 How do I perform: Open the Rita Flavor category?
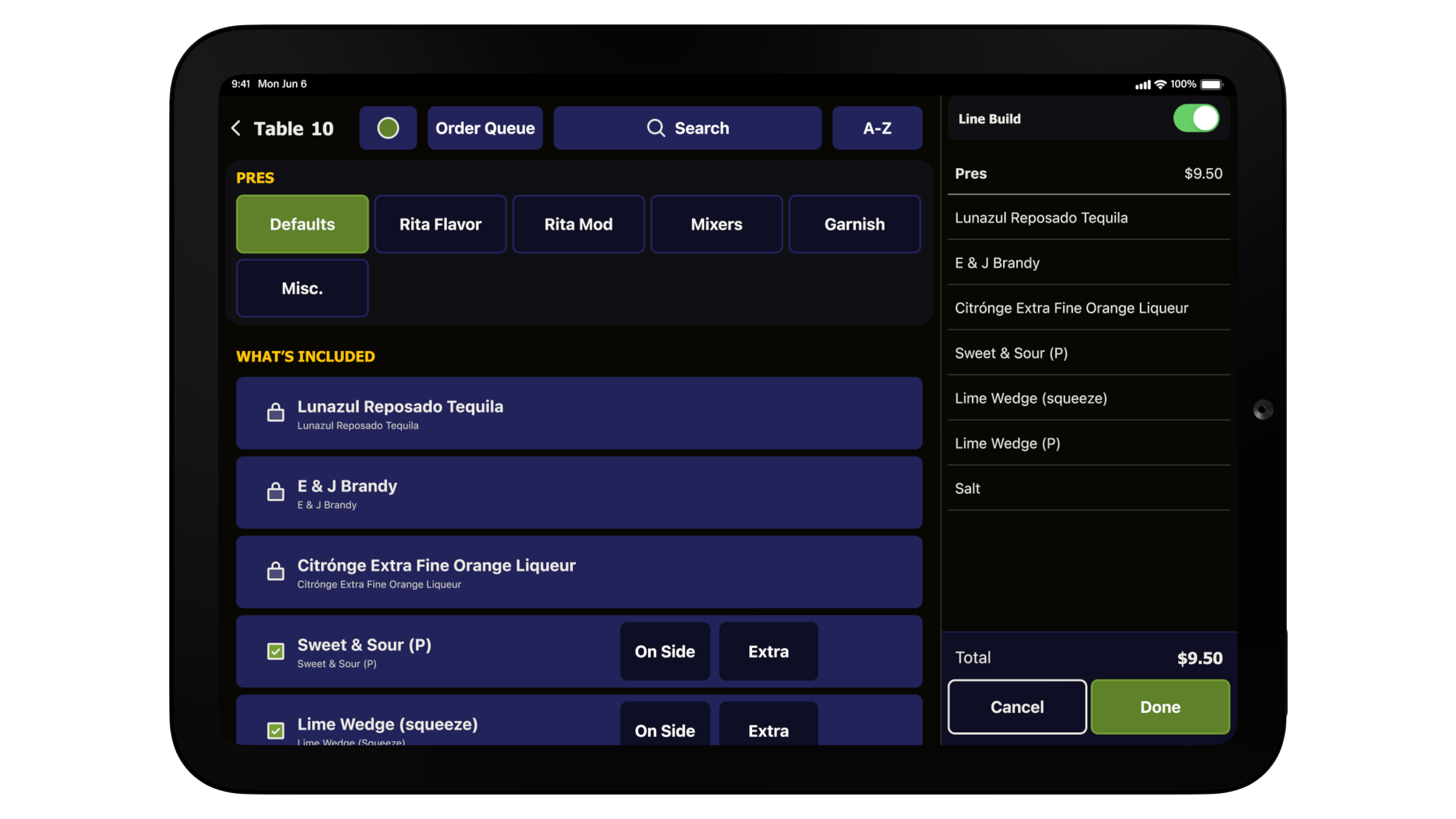click(440, 224)
